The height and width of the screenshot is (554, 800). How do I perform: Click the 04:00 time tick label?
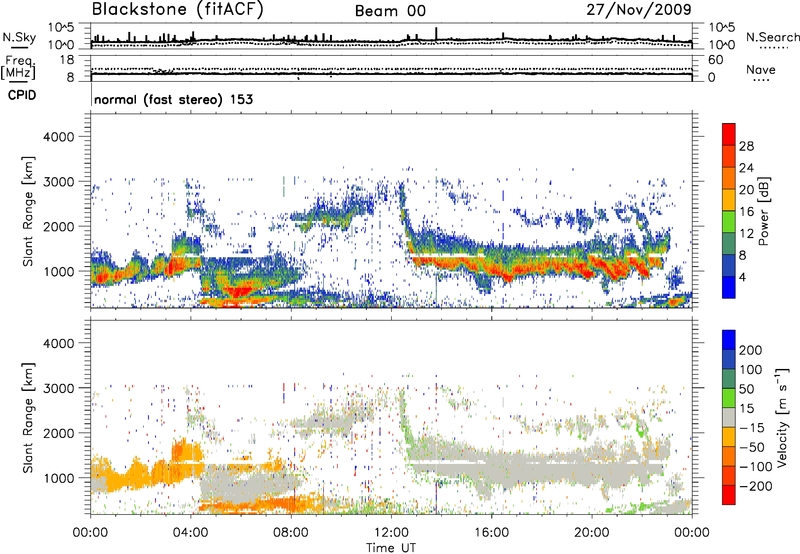[x=190, y=533]
